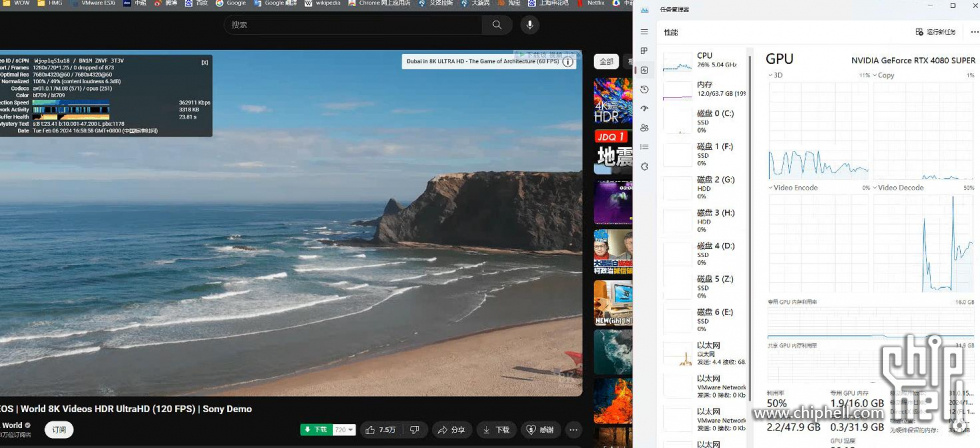This screenshot has width=980, height=448.
Task: Open the WOW bookmarks folder
Action: [18, 3]
